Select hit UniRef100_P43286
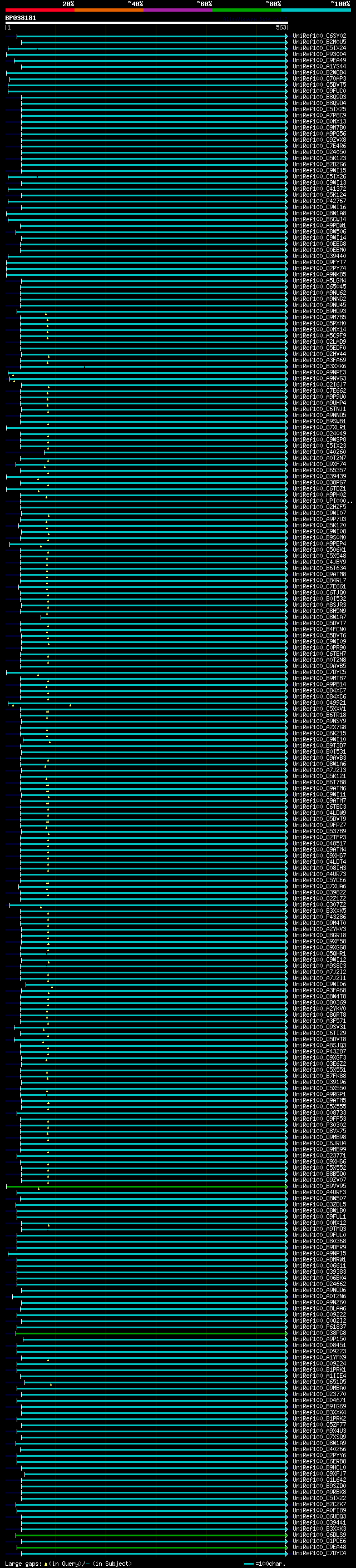This screenshot has height=1568, width=356. click(319, 917)
